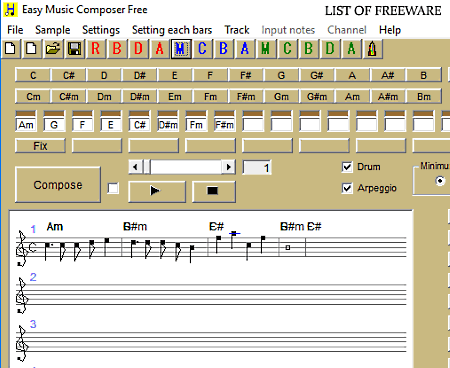Click the Fix button

40,146
